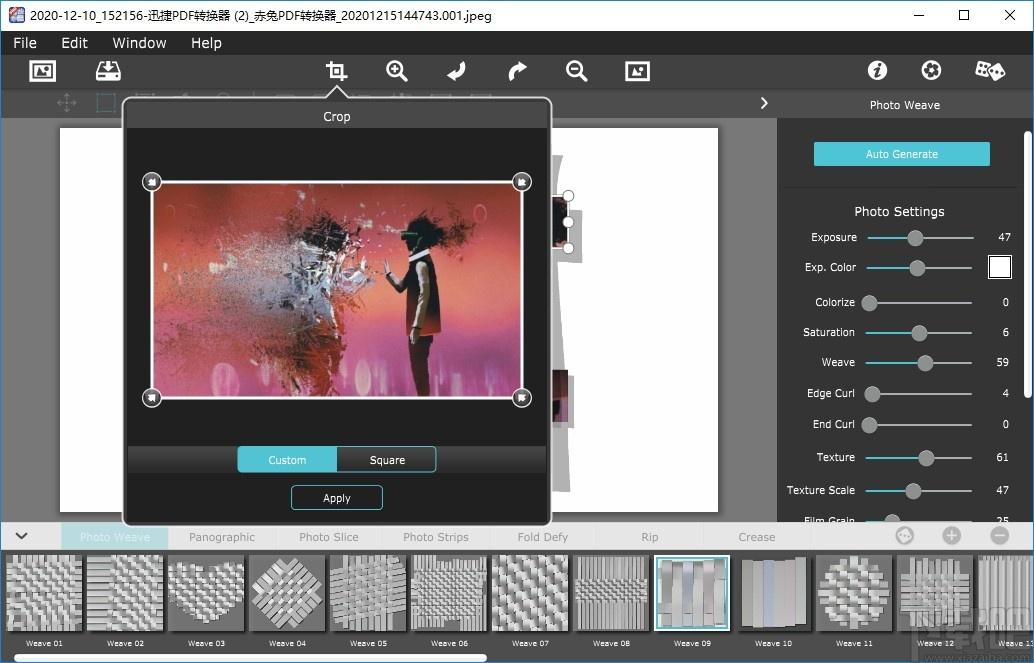Switch to the Photo Slice tab
1034x663 pixels.
click(x=328, y=537)
